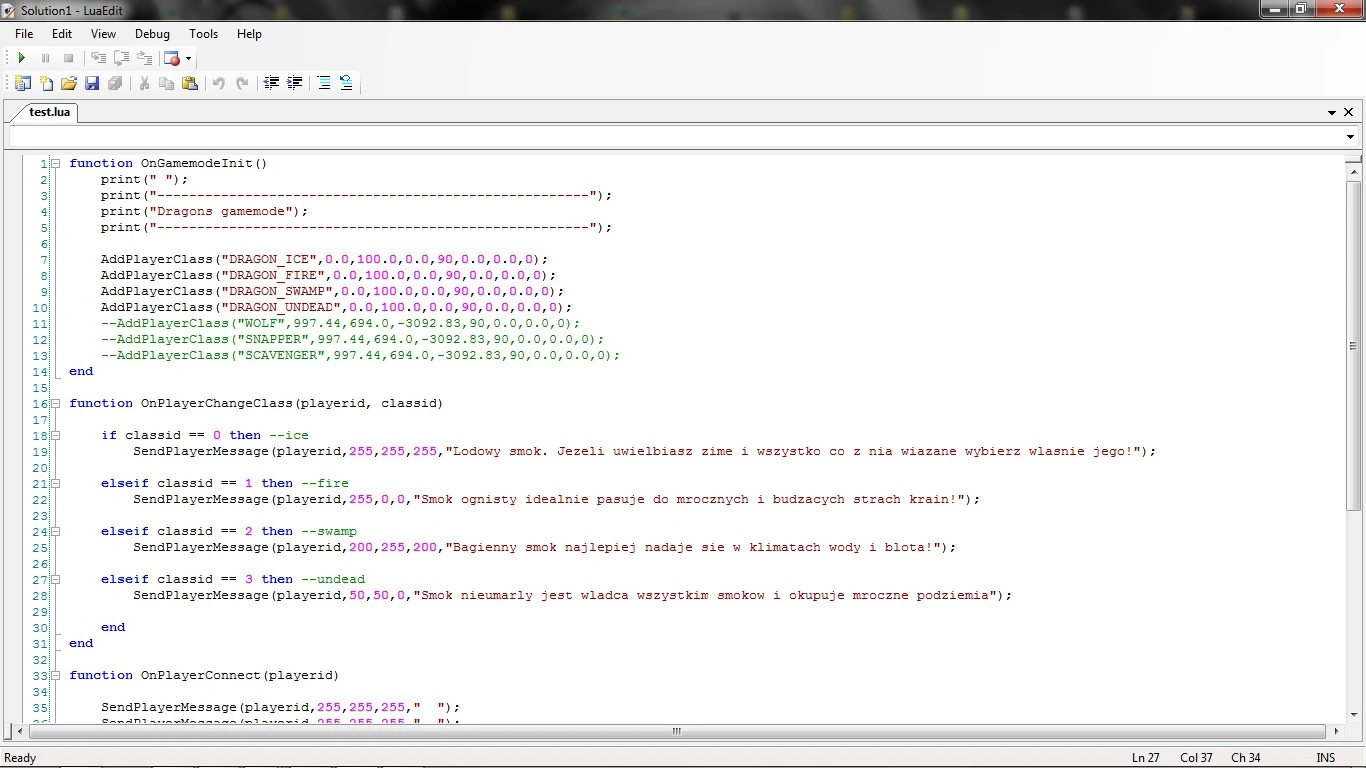1366x768 pixels.
Task: Click the "Col 37" status bar entry
Action: (x=1196, y=758)
